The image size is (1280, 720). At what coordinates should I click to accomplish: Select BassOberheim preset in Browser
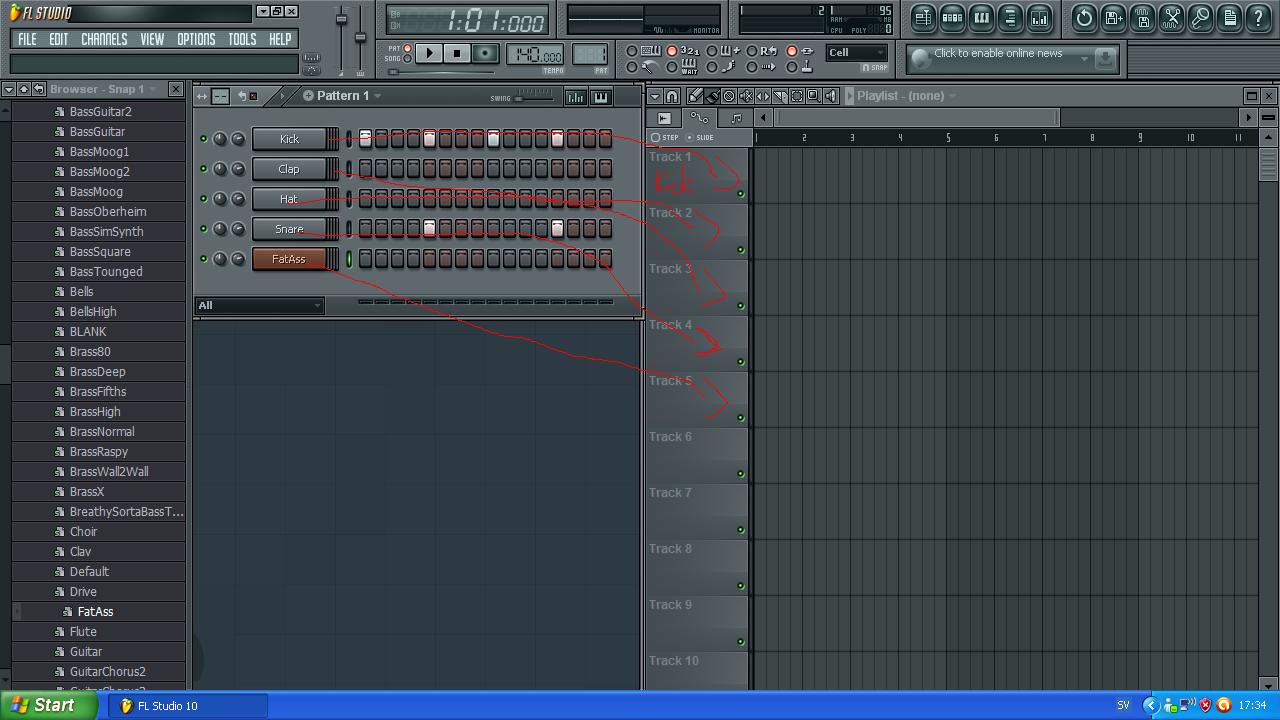[x=108, y=212]
